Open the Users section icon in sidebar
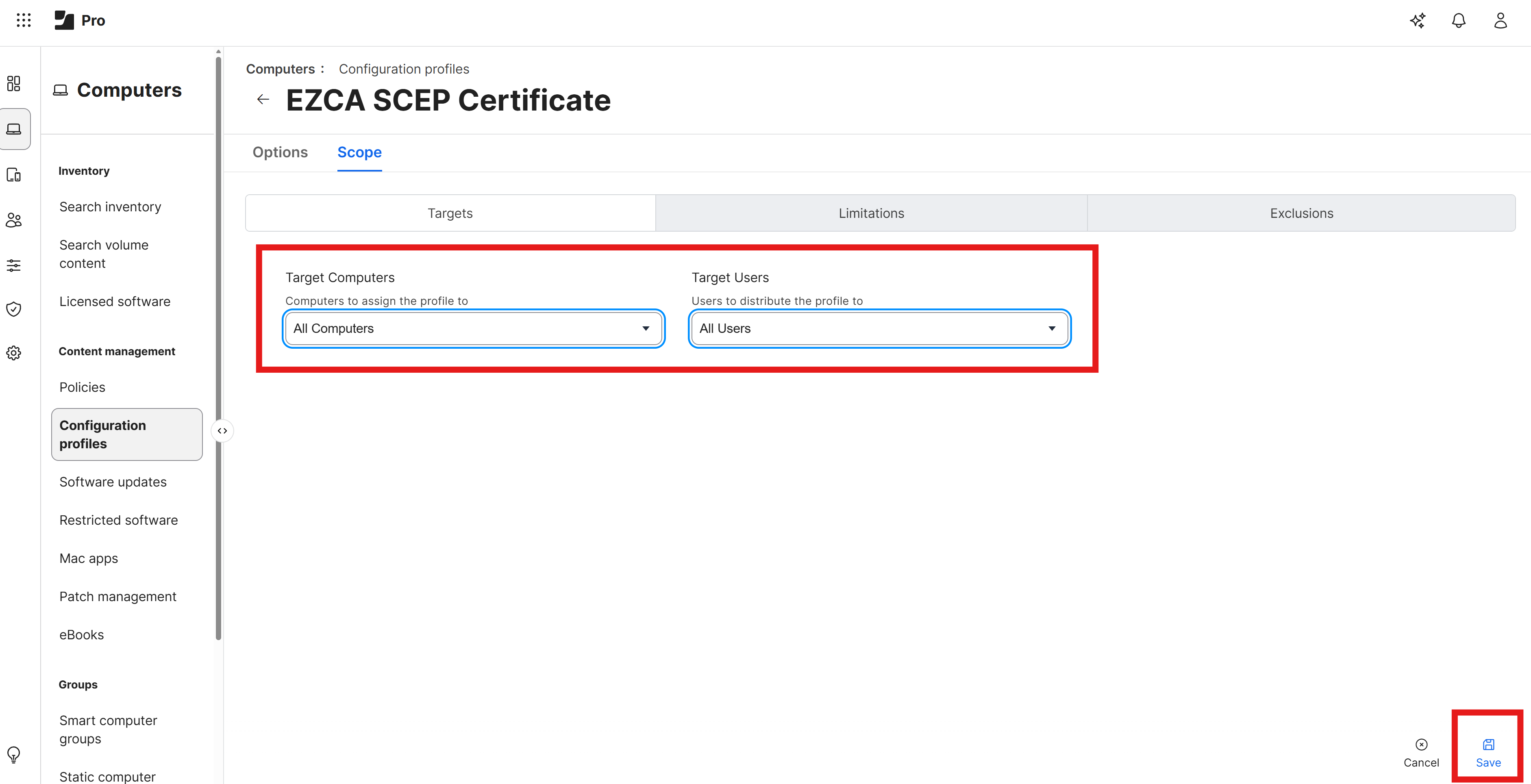 point(14,220)
